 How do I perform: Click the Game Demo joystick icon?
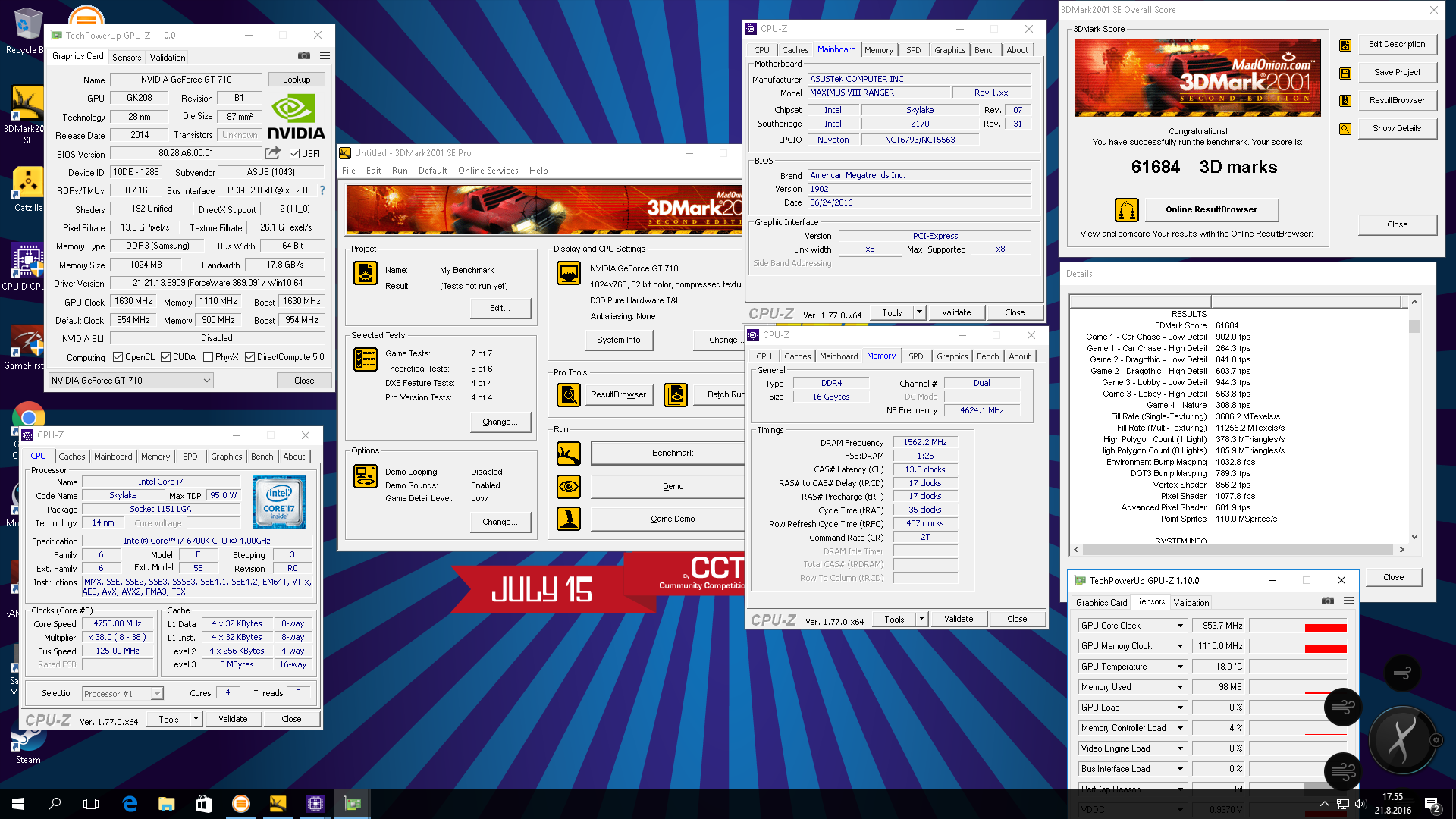pos(569,519)
